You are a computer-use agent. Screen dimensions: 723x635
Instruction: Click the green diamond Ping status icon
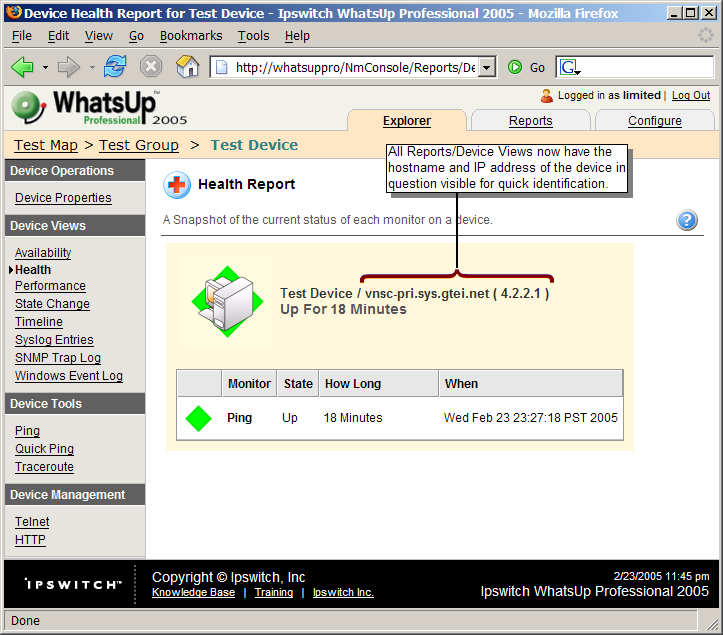(199, 418)
